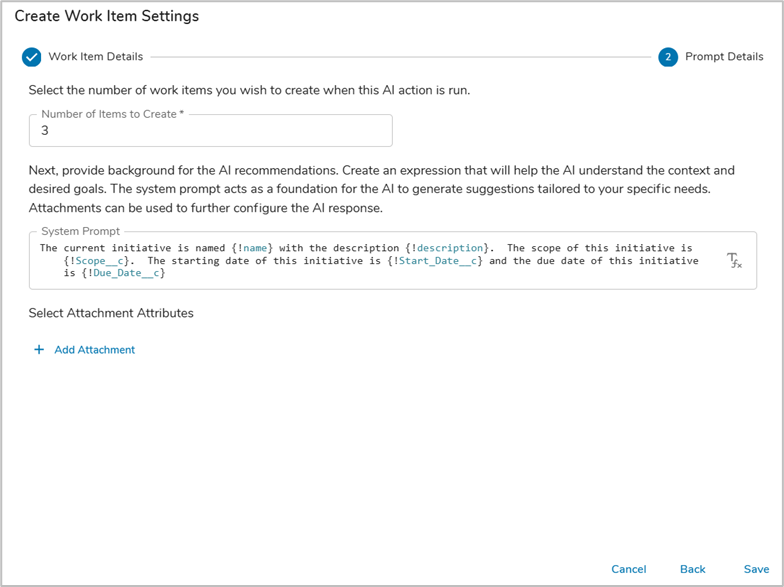Click the Add Attachment link
This screenshot has width=784, height=587.
[x=94, y=350]
